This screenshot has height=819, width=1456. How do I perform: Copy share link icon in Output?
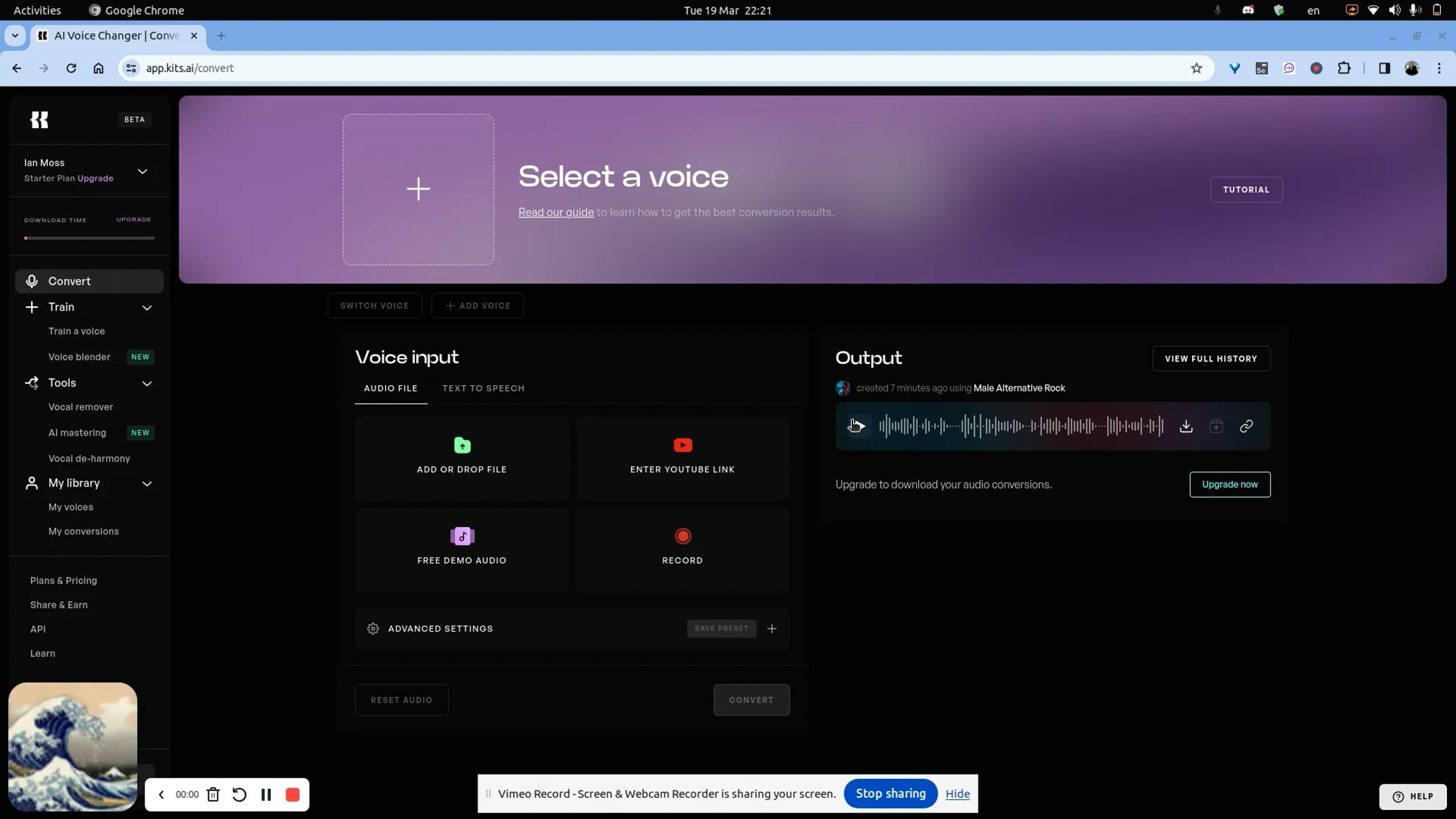click(1246, 426)
